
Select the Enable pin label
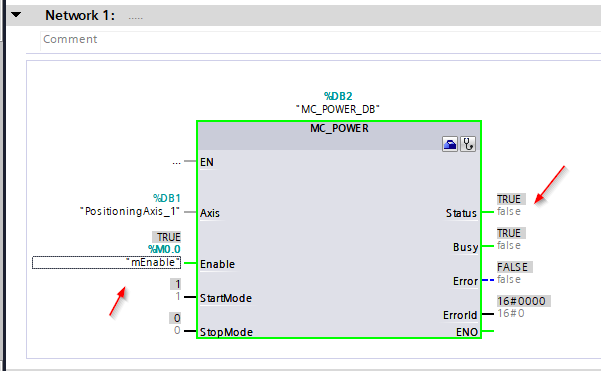pos(217,264)
